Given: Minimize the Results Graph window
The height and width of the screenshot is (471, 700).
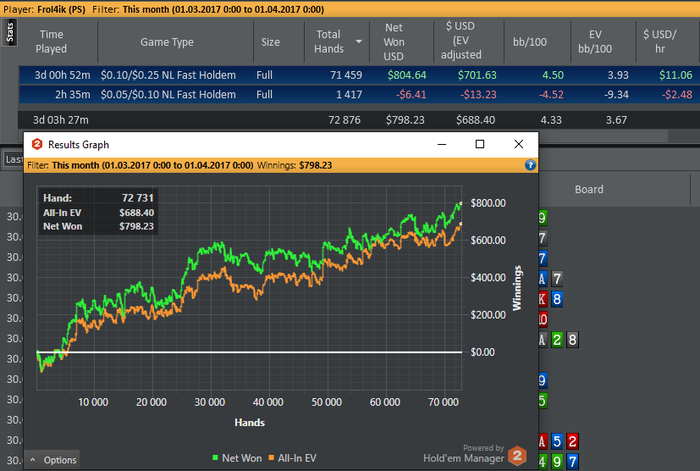Looking at the screenshot, I should pyautogui.click(x=442, y=144).
